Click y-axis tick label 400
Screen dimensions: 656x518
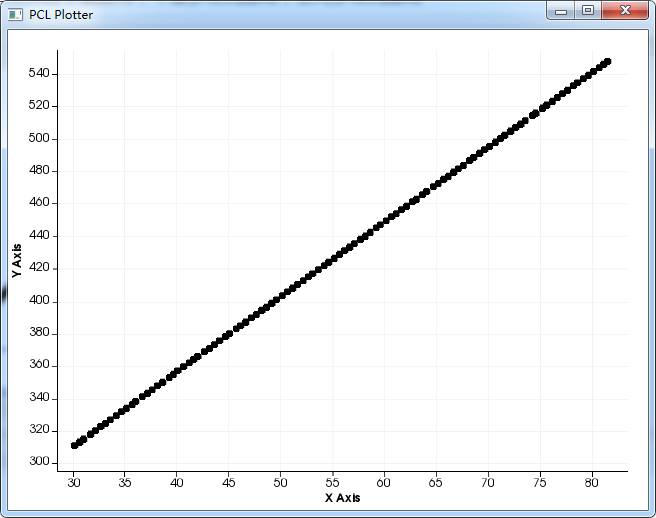(x=39, y=300)
